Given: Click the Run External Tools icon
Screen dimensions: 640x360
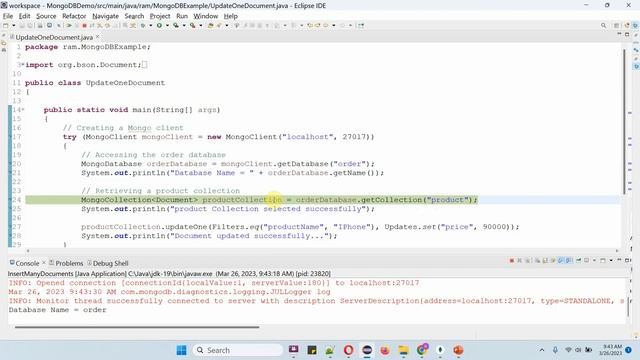Looking at the screenshot, I should pyautogui.click(x=193, y=25).
